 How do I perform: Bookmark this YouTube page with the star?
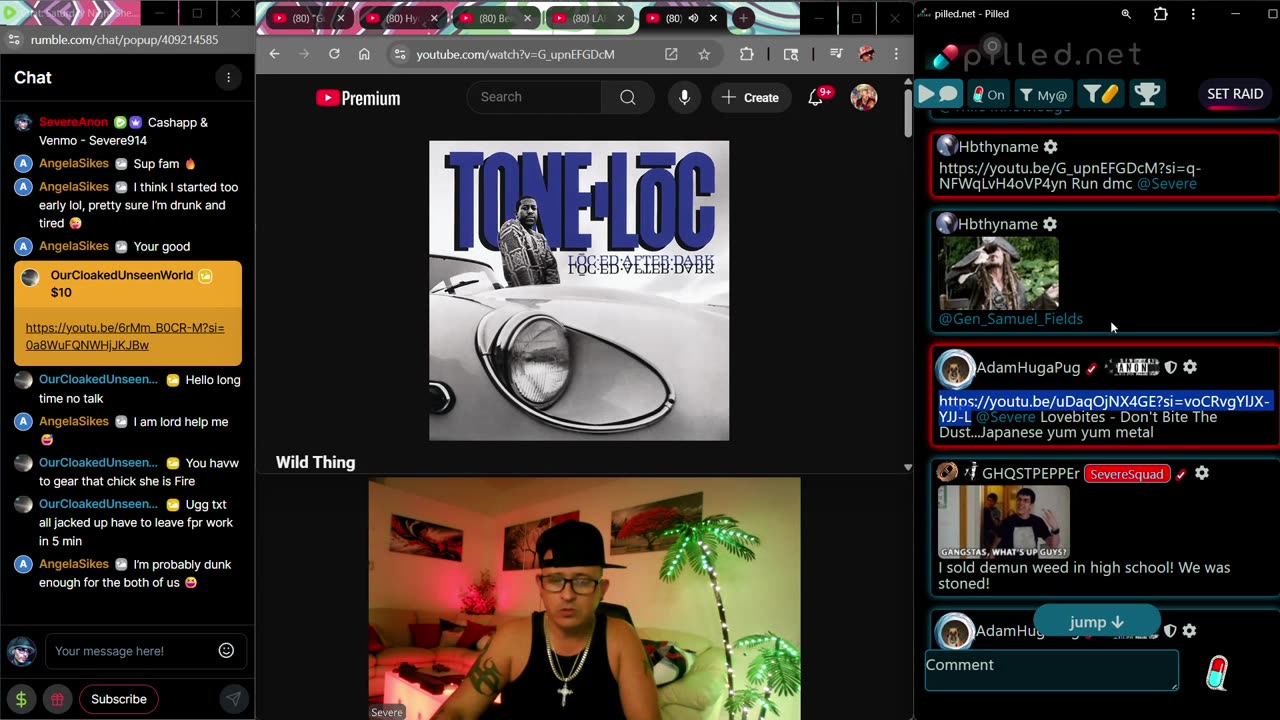(x=704, y=54)
